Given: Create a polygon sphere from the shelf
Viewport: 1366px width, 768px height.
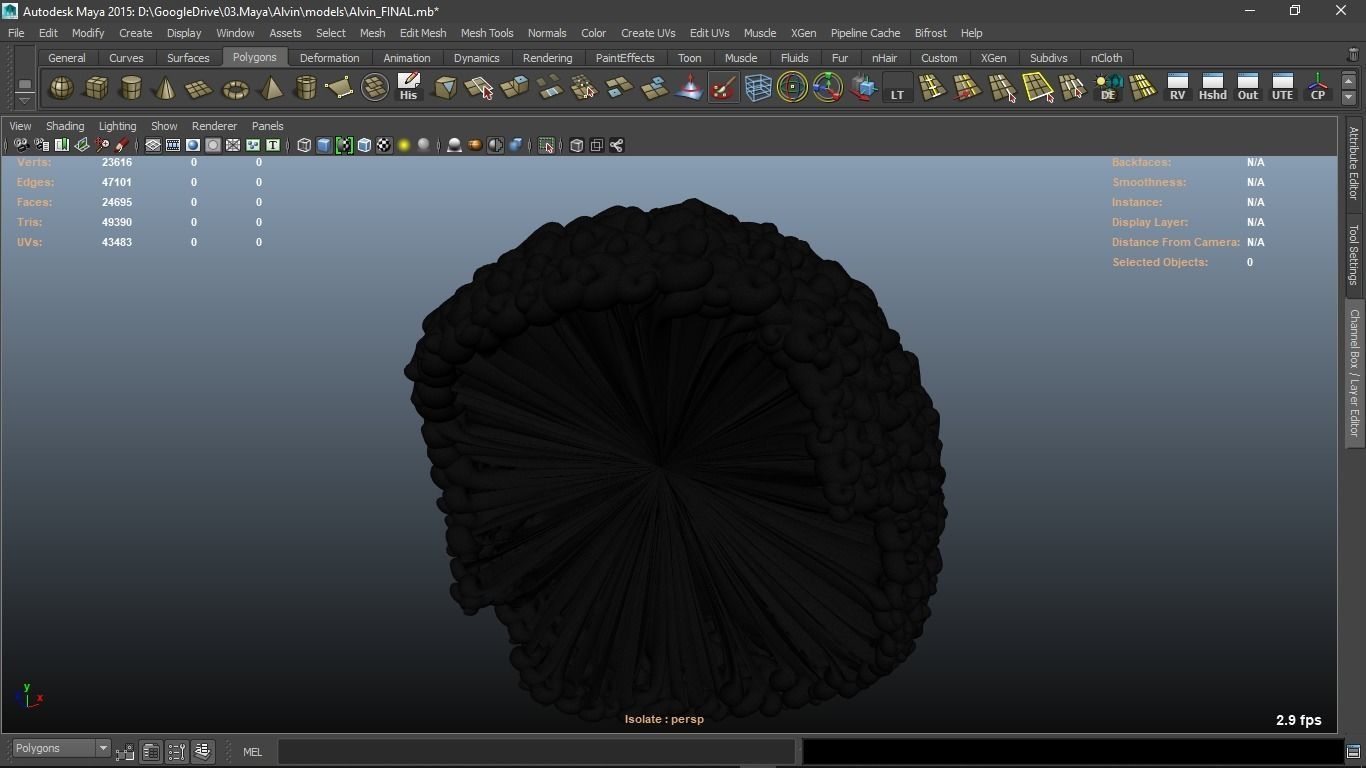Looking at the screenshot, I should point(61,88).
